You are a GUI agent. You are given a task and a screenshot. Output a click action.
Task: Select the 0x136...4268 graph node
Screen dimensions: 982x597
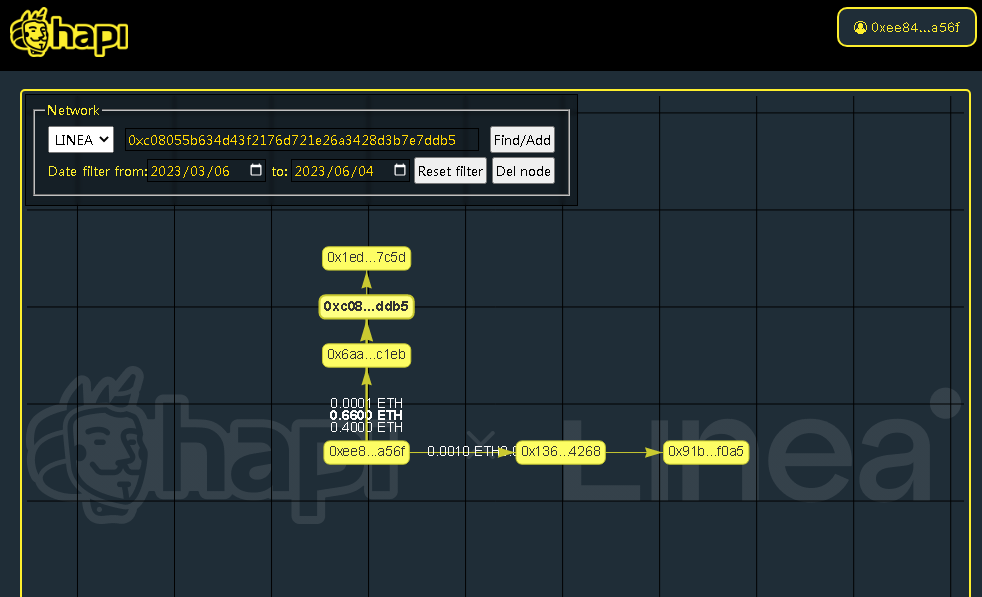pyautogui.click(x=561, y=452)
